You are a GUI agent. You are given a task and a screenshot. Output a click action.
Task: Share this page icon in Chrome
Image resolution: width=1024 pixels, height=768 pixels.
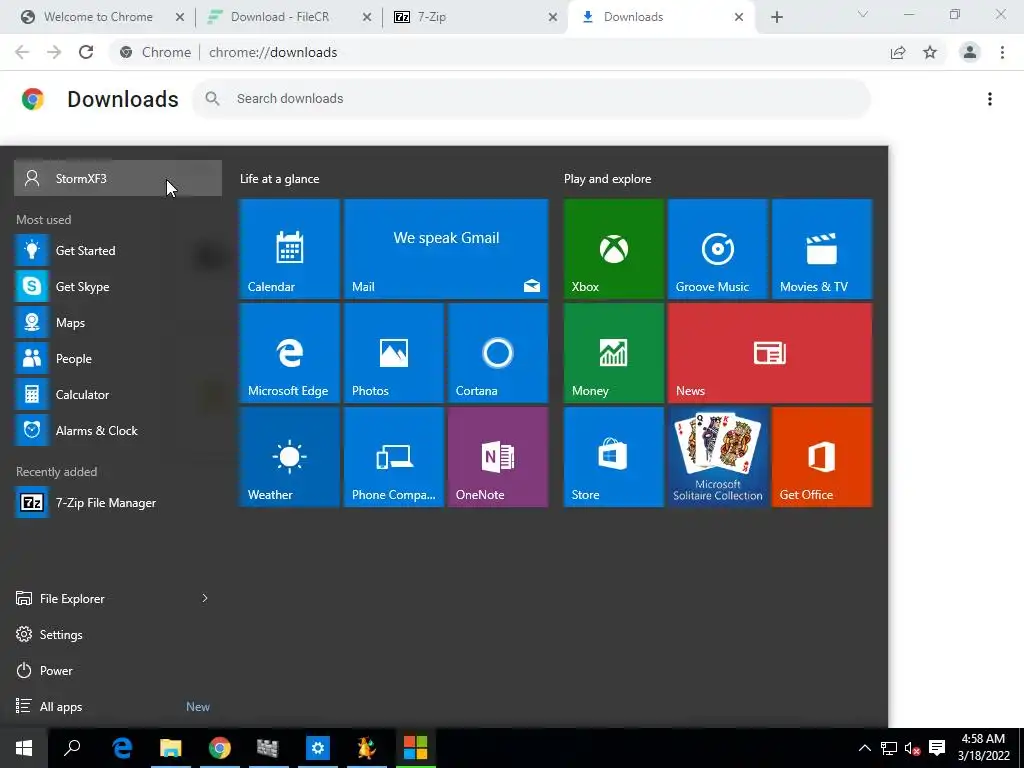(x=898, y=52)
